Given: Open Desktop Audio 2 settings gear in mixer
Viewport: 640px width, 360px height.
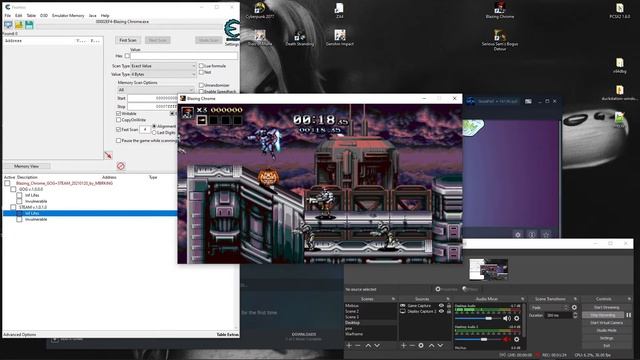Looking at the screenshot, I should pyautogui.click(x=517, y=339).
